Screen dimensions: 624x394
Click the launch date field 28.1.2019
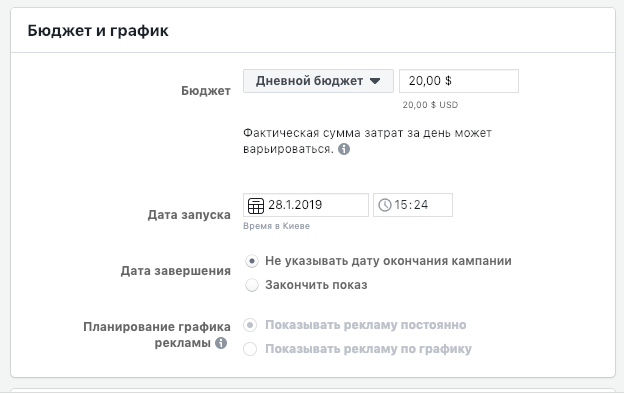[x=306, y=205]
